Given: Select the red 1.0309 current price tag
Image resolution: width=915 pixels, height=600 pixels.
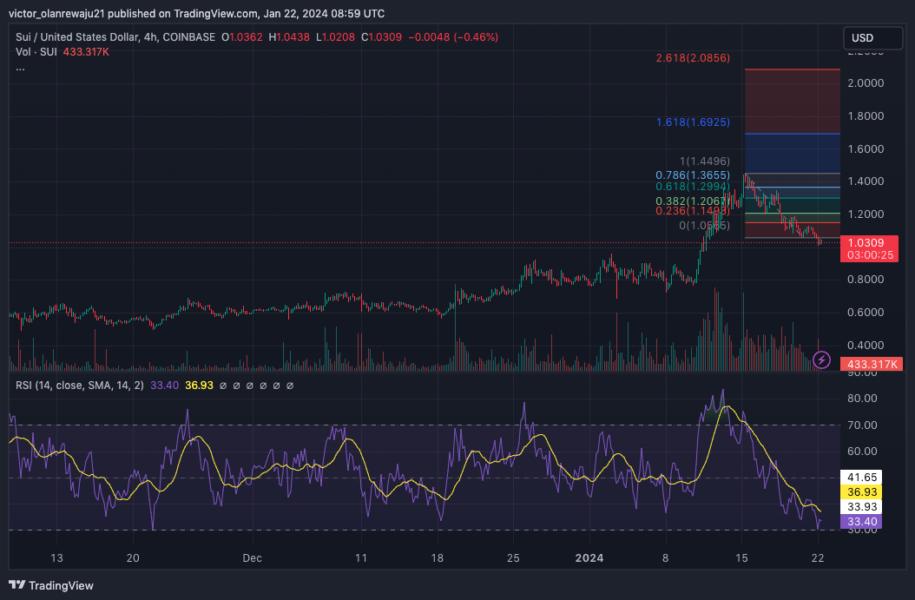Looking at the screenshot, I should 869,249.
